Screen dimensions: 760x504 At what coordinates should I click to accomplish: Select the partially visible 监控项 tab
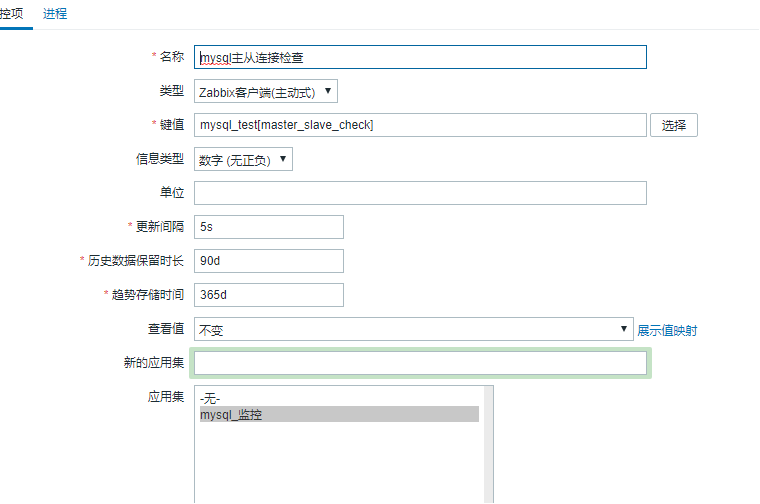[x=12, y=14]
